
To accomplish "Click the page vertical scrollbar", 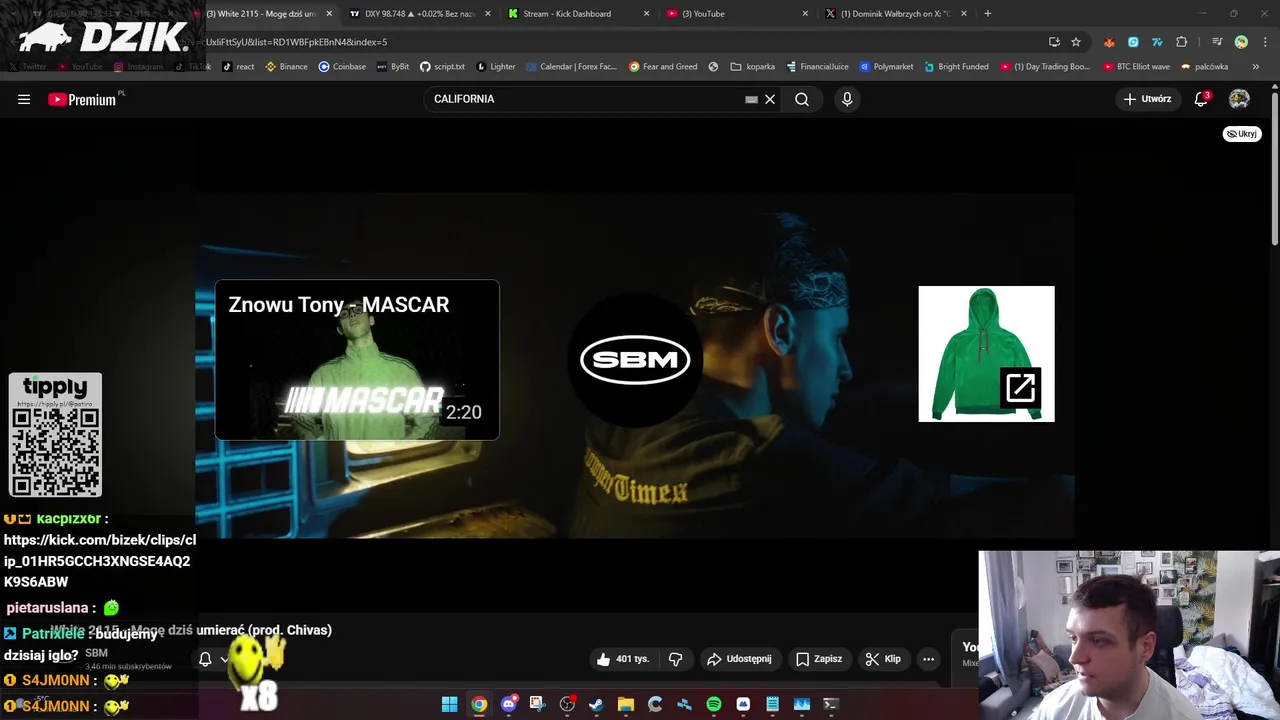I will pyautogui.click(x=1275, y=170).
